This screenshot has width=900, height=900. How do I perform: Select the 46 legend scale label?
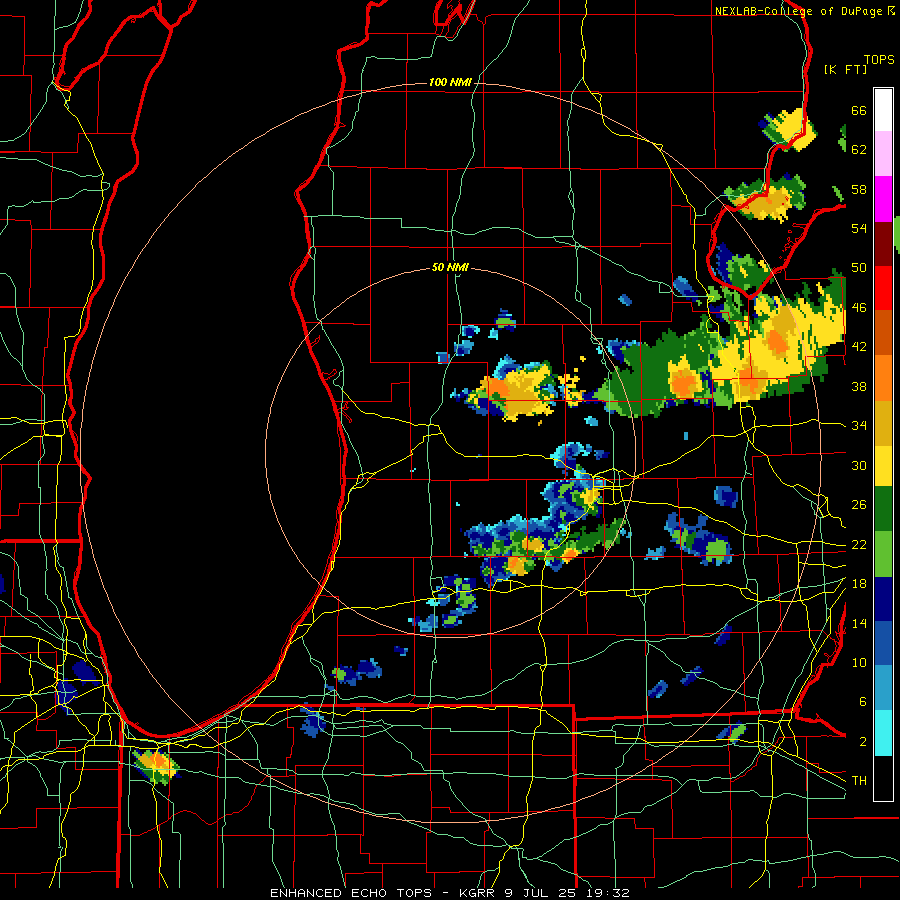tap(859, 308)
